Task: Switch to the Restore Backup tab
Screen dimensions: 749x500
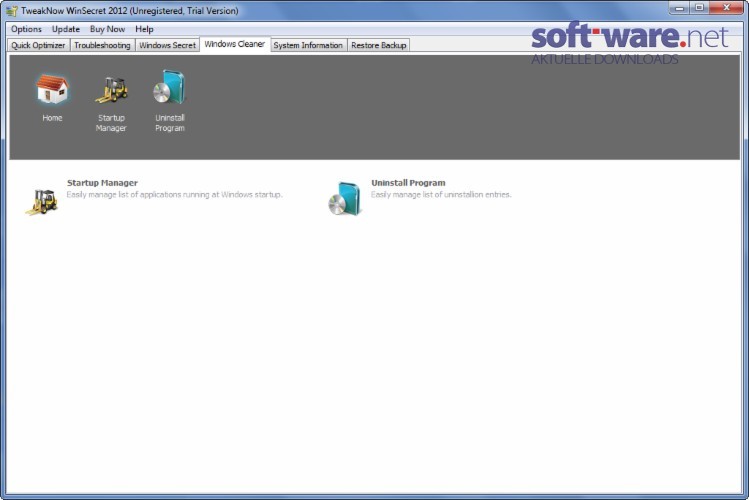Action: click(x=378, y=45)
